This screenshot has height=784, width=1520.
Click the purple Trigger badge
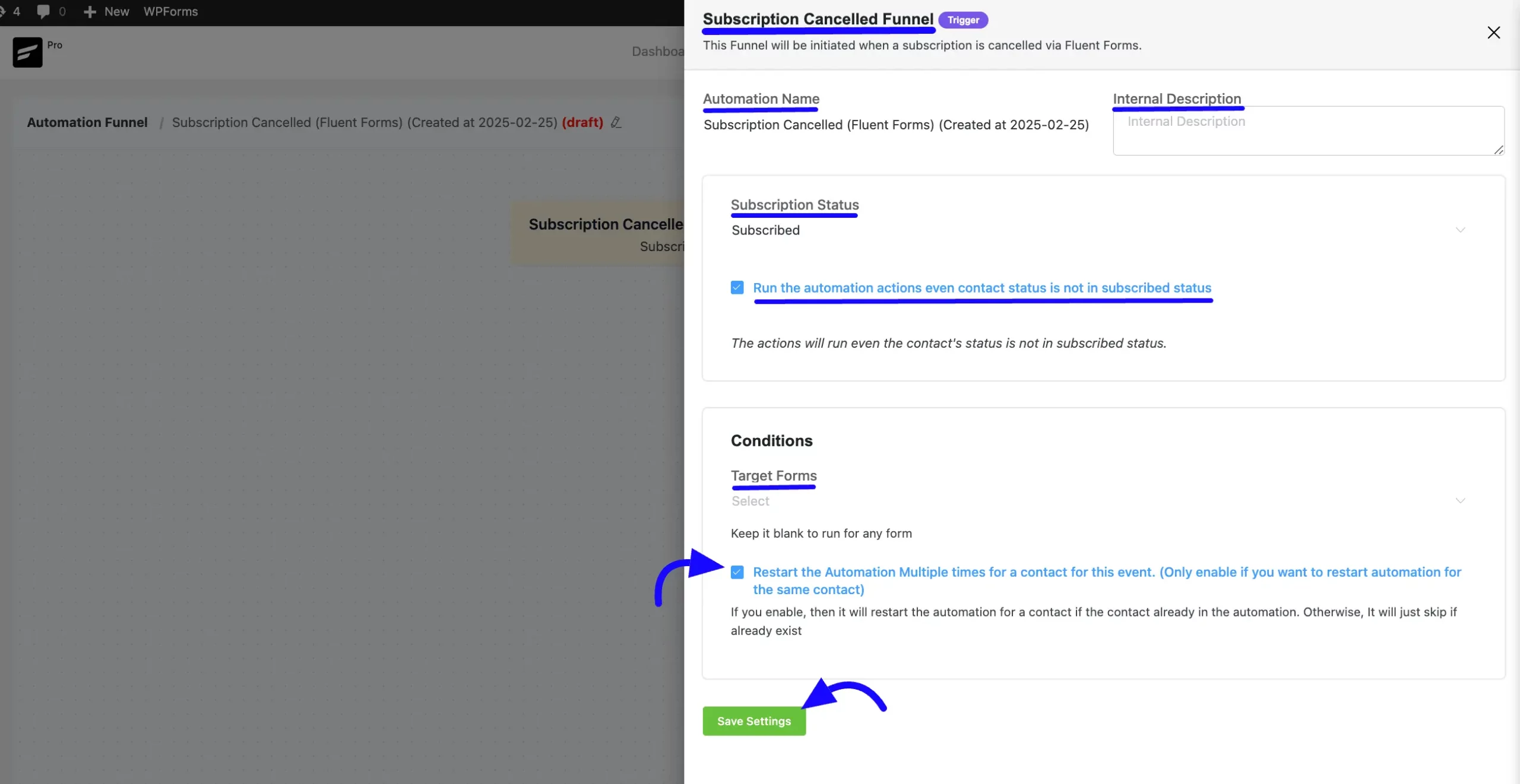click(x=963, y=20)
